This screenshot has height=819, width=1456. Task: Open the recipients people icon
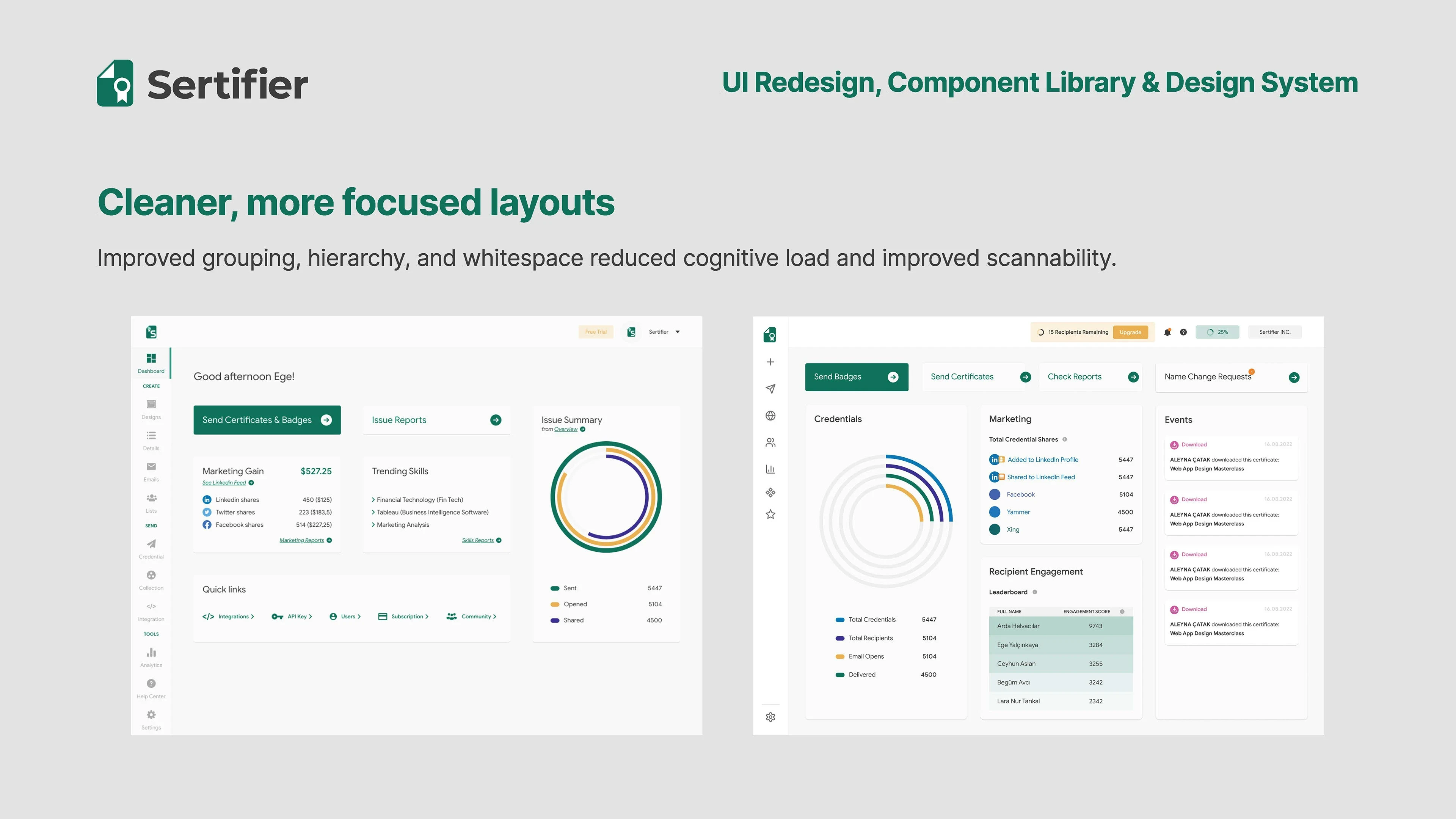point(770,442)
